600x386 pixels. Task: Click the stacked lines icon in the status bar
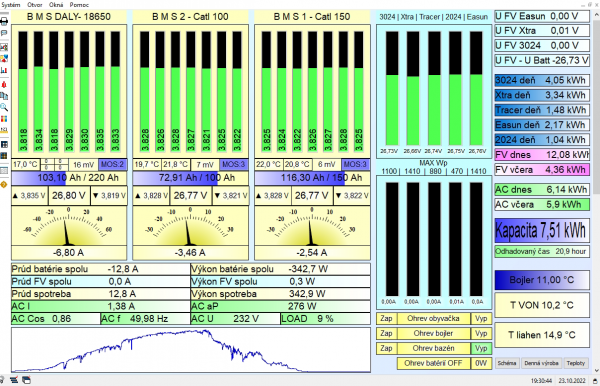(14, 380)
